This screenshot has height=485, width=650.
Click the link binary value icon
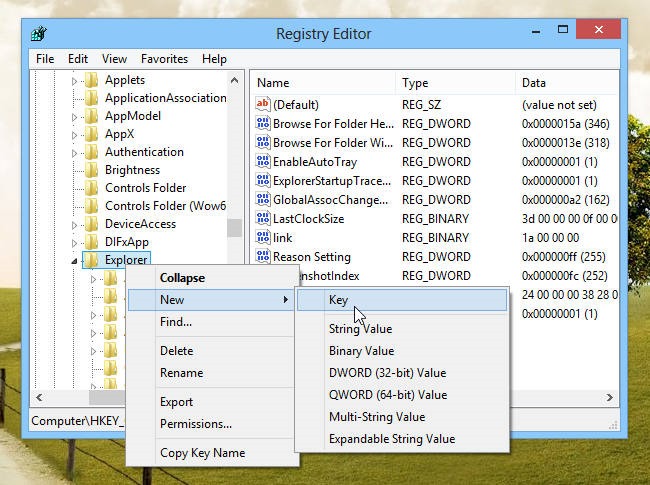tap(263, 238)
